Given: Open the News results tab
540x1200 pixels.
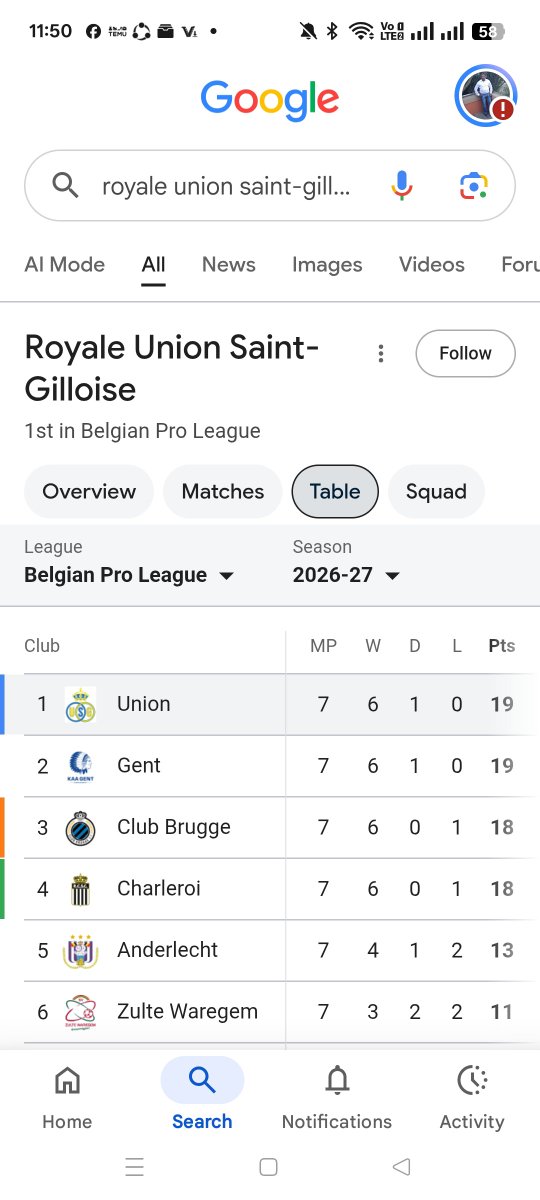Looking at the screenshot, I should [229, 264].
